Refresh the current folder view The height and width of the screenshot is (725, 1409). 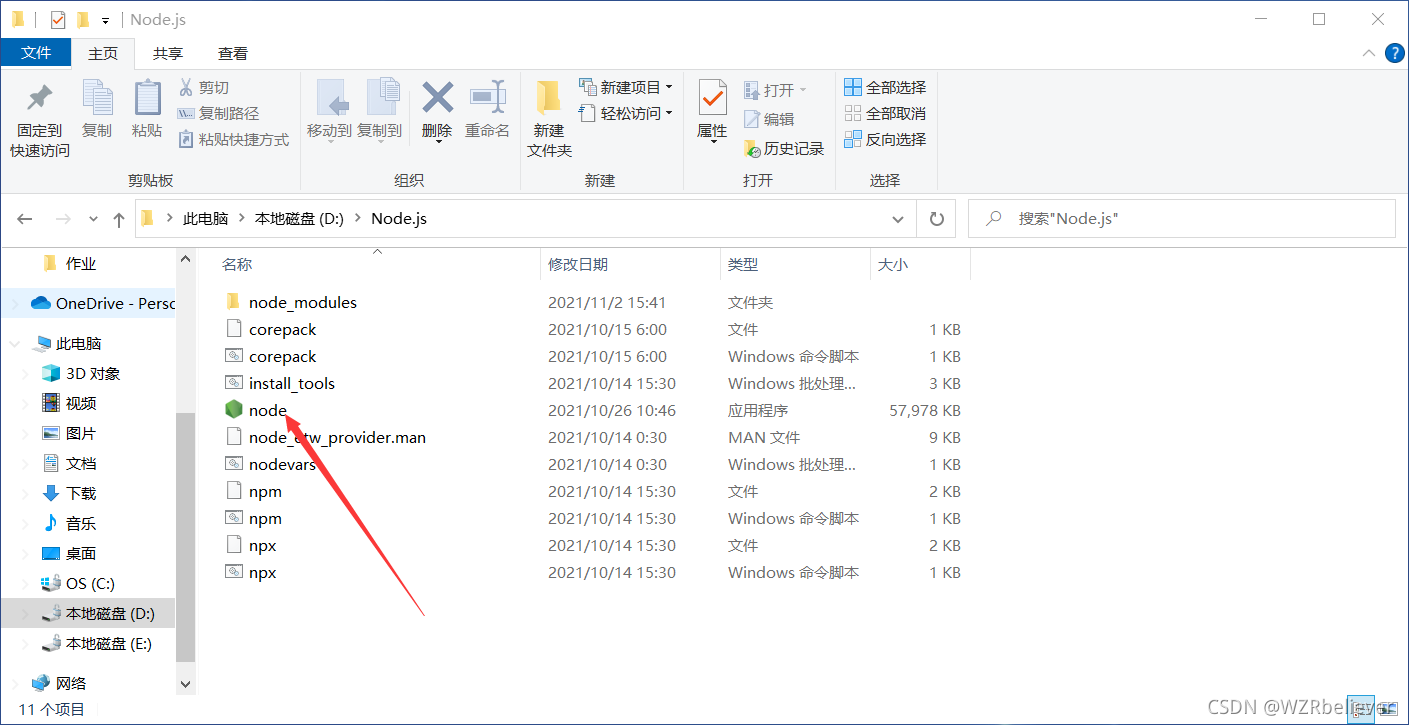click(936, 218)
